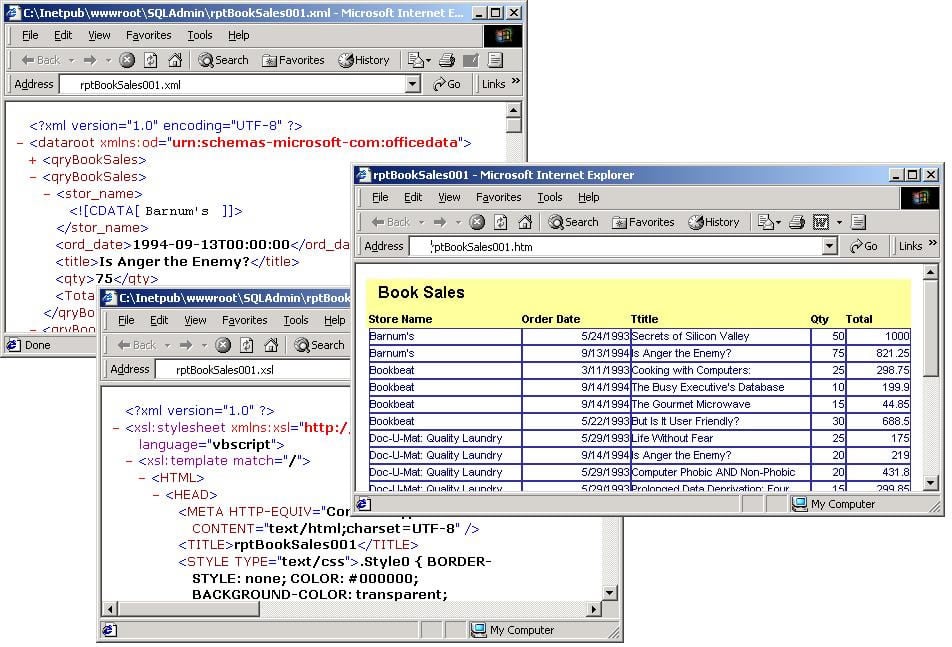Screen dimensions: 952x647
Task: Collapse the HEAD node in xsl window
Action: tap(155, 495)
